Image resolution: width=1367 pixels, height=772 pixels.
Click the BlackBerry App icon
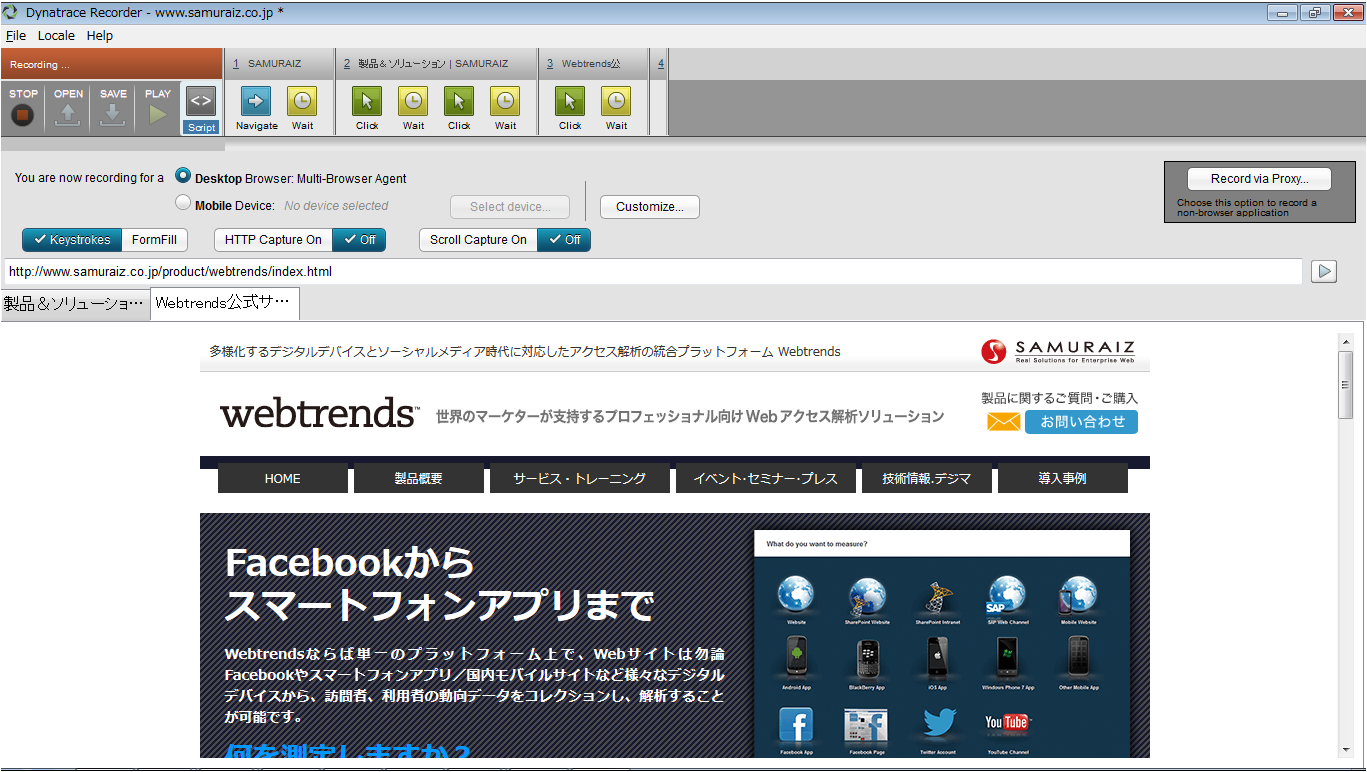pos(867,658)
